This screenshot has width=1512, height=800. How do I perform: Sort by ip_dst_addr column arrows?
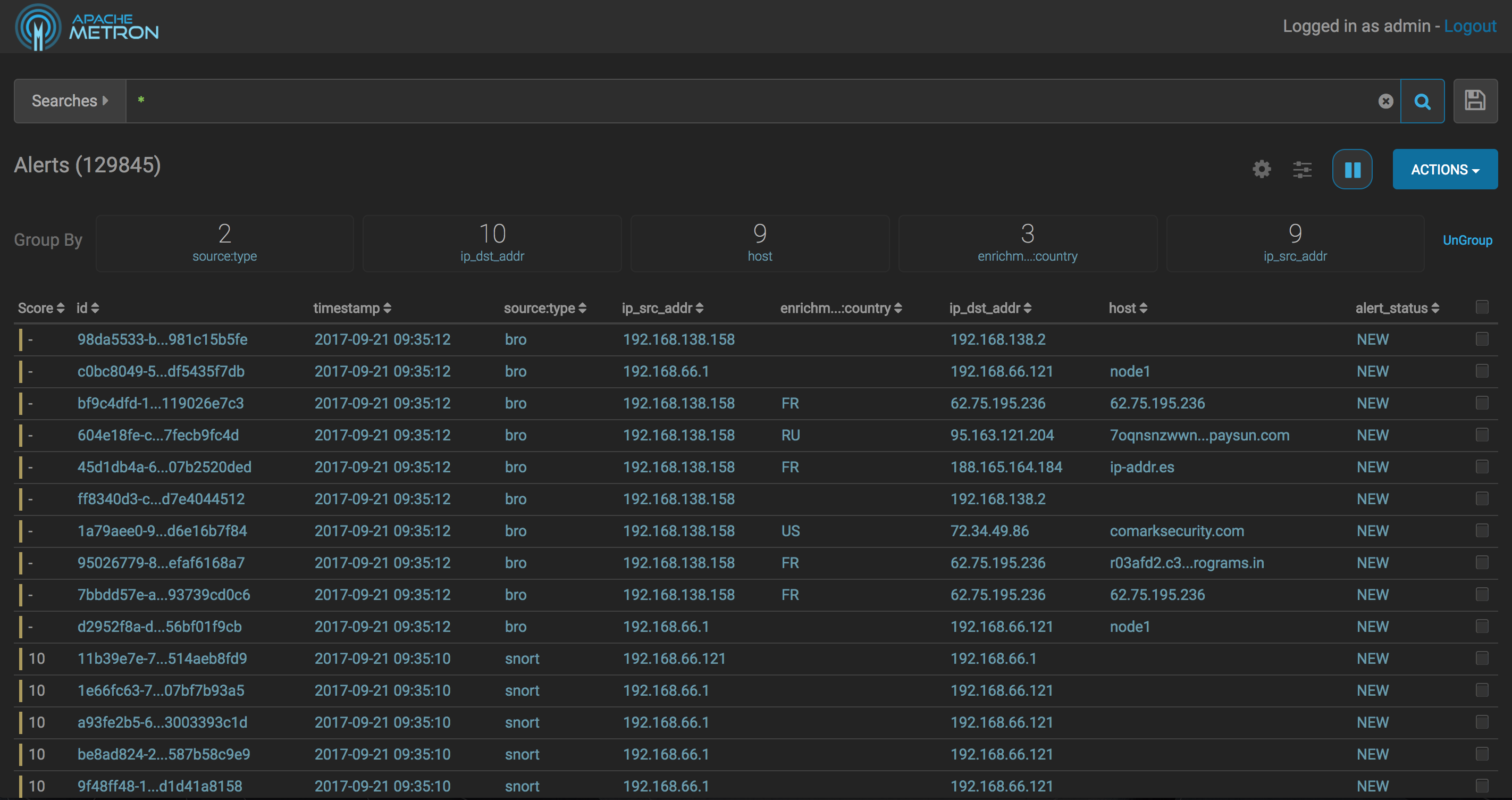pyautogui.click(x=1027, y=309)
